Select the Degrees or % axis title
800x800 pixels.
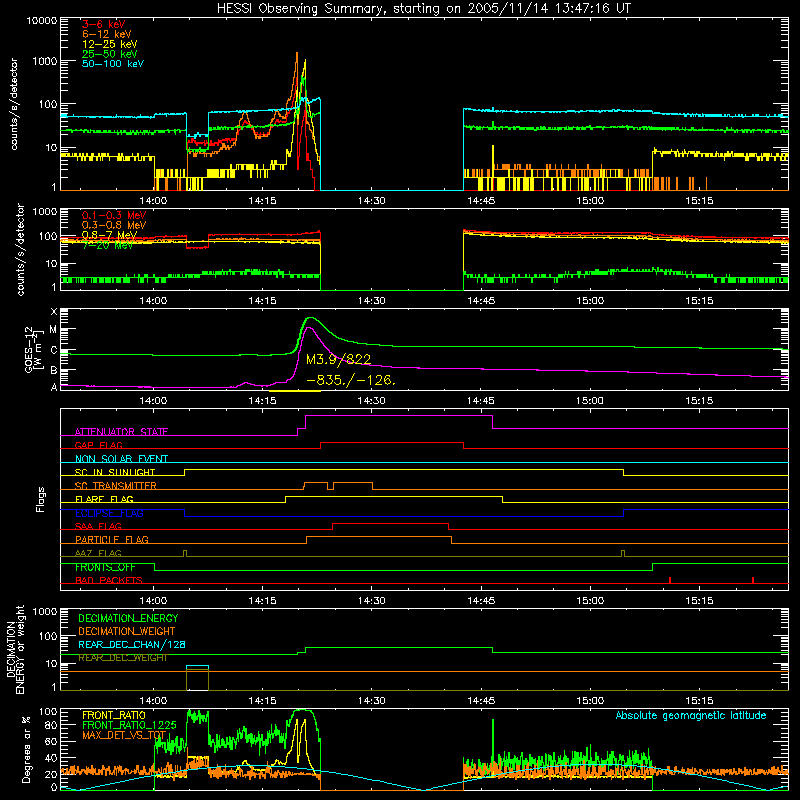pyautogui.click(x=26, y=749)
